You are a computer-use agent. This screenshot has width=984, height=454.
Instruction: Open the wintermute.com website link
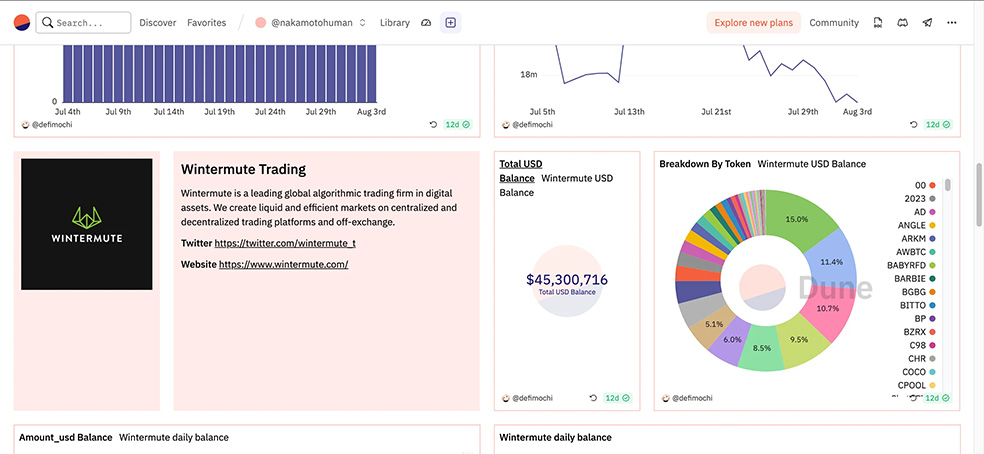283,264
